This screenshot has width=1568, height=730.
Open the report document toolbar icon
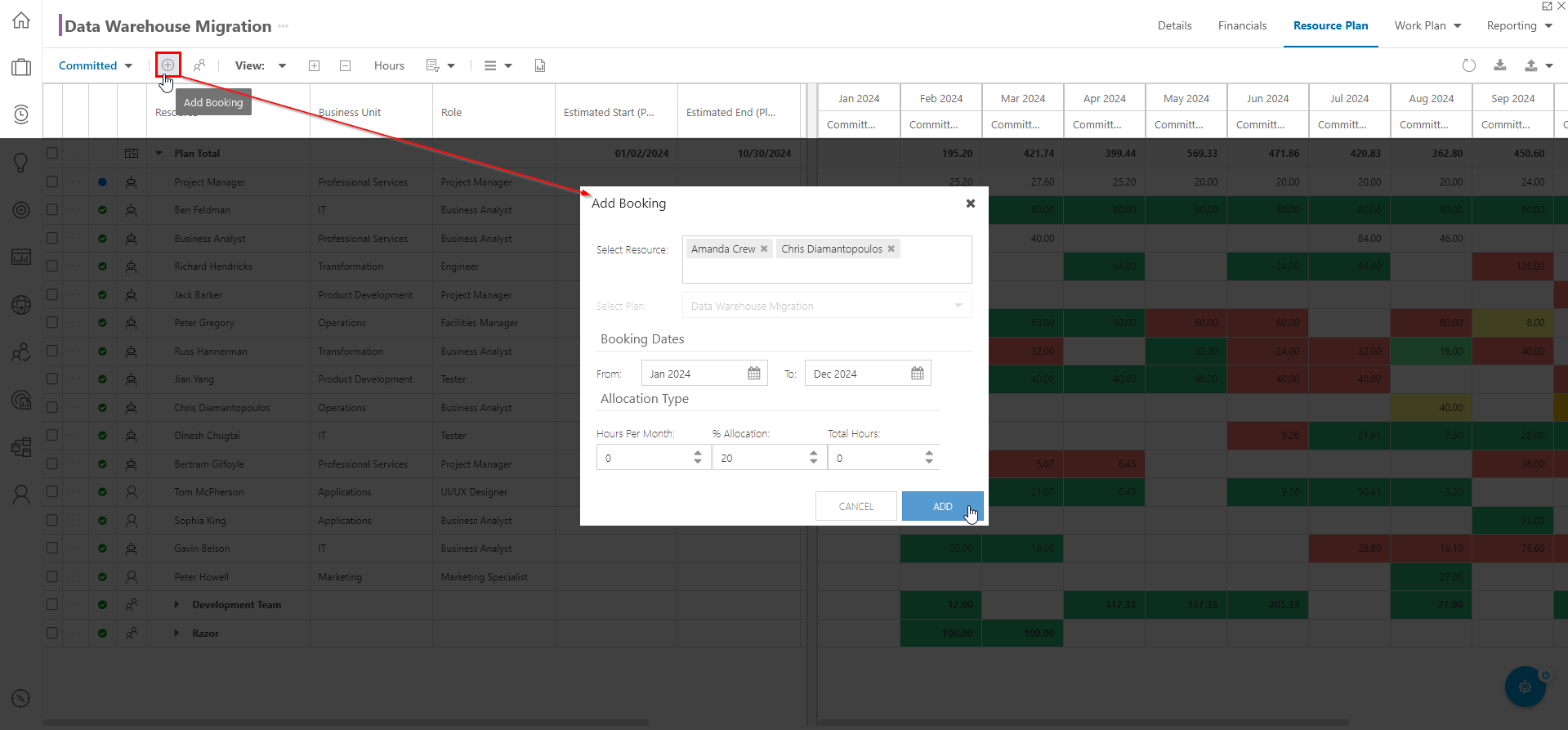(540, 65)
